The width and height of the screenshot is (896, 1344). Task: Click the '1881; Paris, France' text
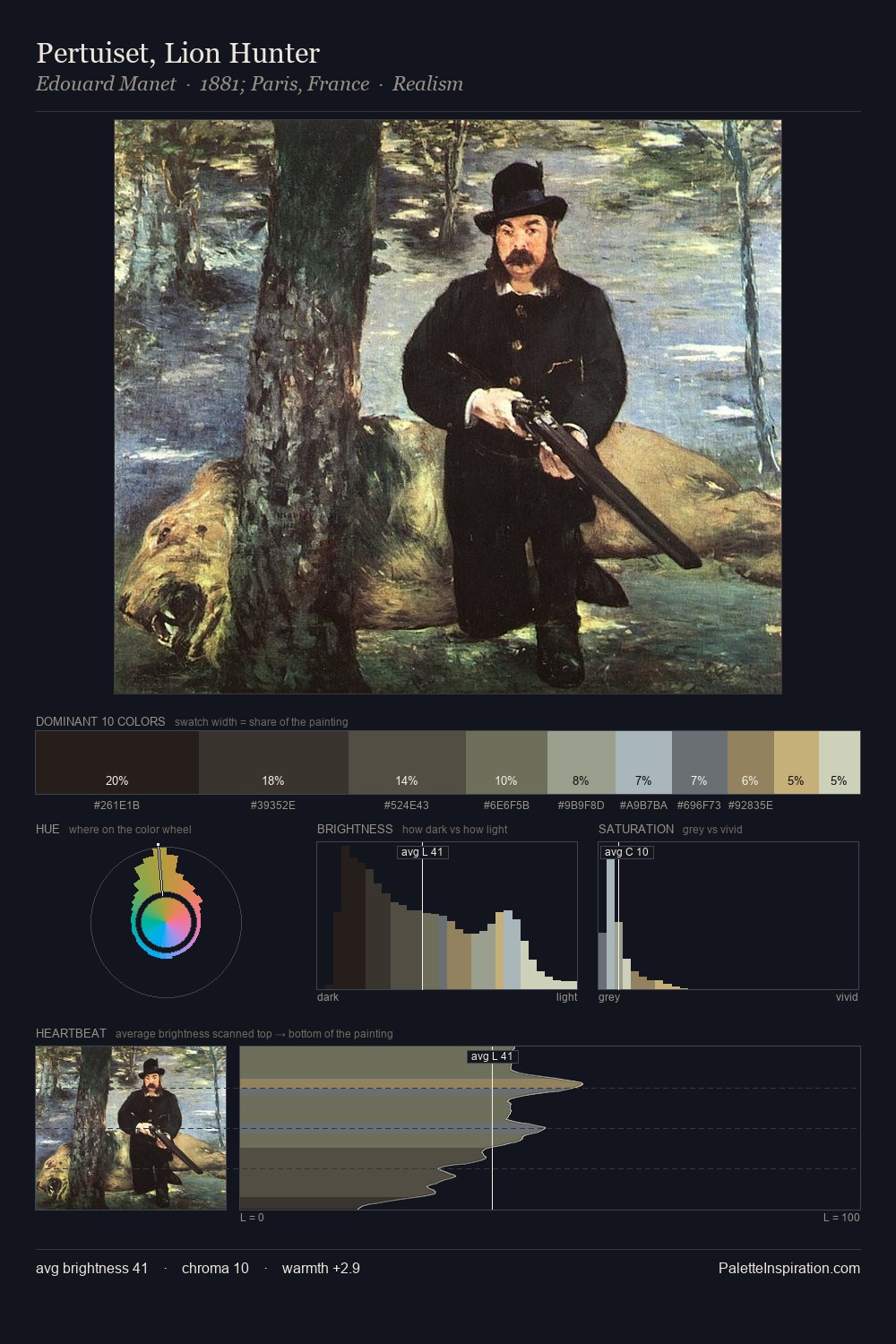[284, 83]
